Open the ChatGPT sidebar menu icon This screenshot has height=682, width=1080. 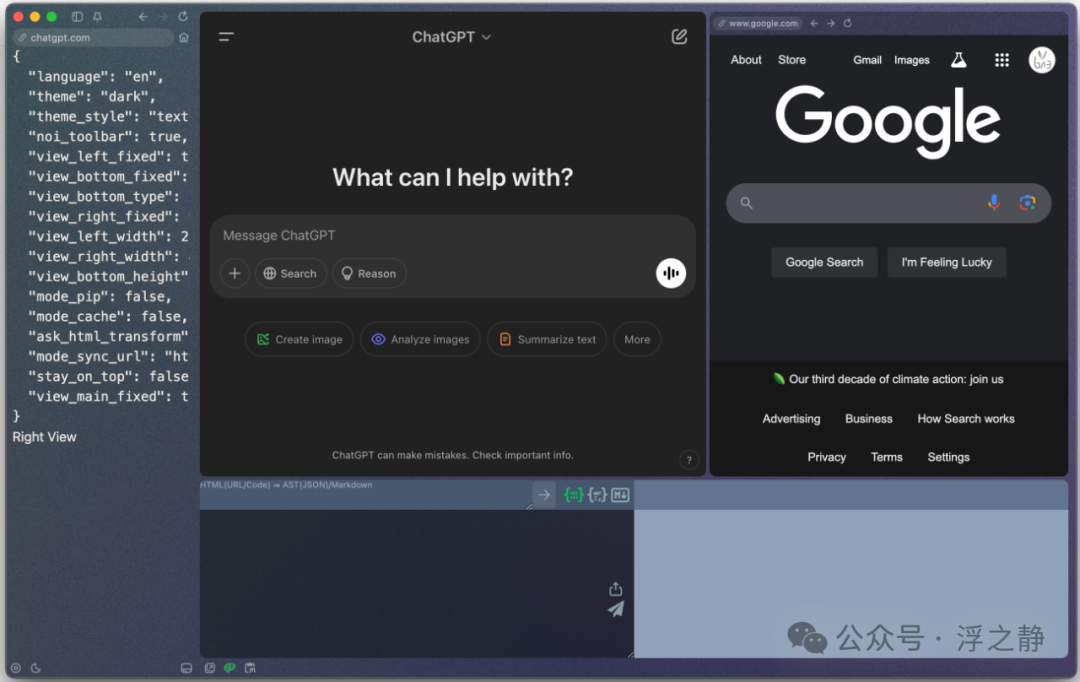coord(227,37)
